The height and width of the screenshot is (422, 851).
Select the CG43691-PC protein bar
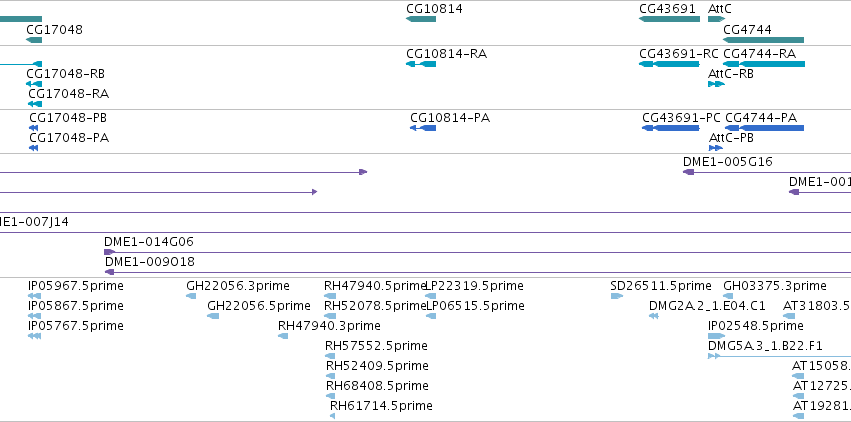[671, 128]
